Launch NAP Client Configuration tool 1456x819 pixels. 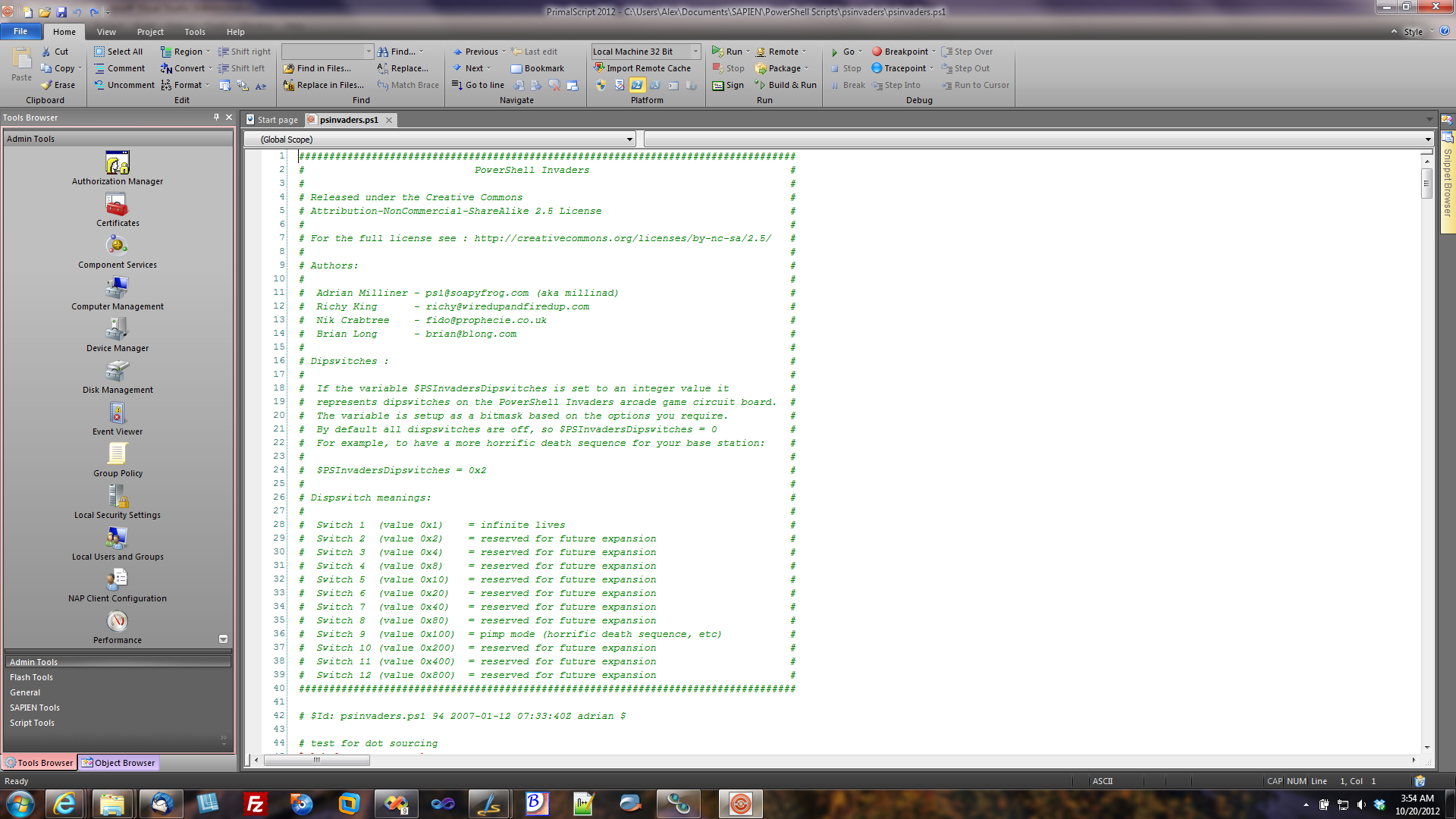pos(118,585)
